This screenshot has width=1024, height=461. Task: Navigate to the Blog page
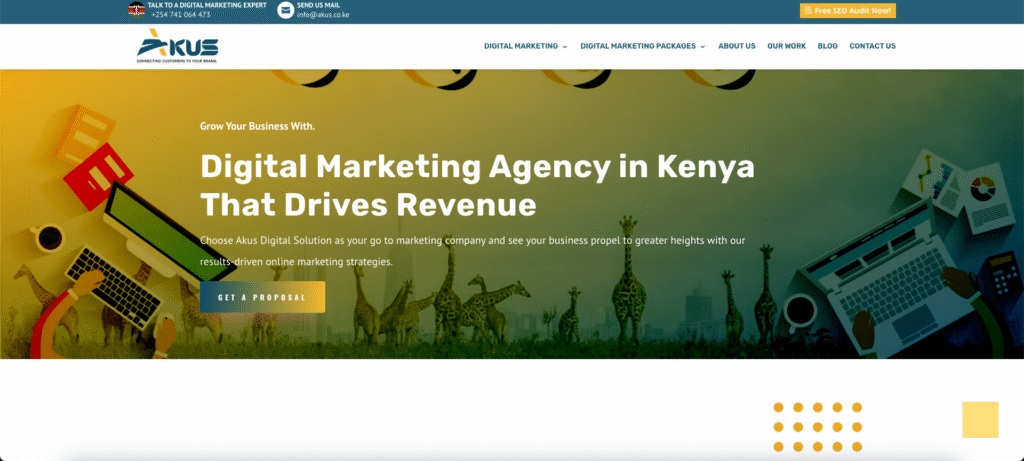(x=827, y=46)
